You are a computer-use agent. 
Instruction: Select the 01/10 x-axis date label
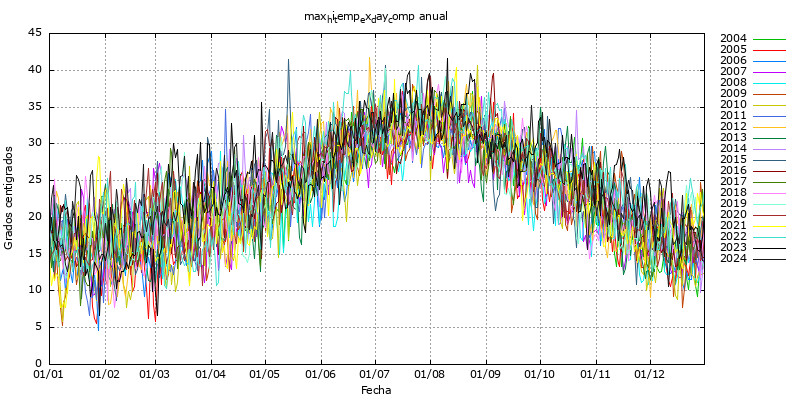(x=540, y=375)
